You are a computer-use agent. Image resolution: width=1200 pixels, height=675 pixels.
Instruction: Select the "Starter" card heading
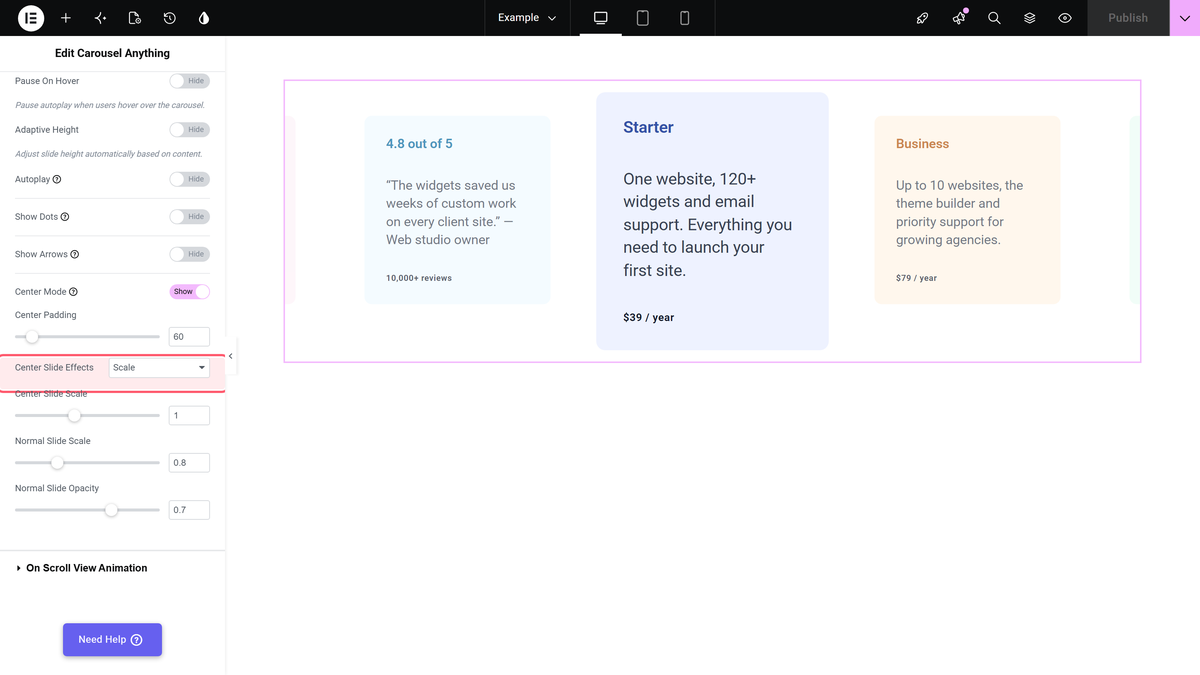click(x=648, y=127)
